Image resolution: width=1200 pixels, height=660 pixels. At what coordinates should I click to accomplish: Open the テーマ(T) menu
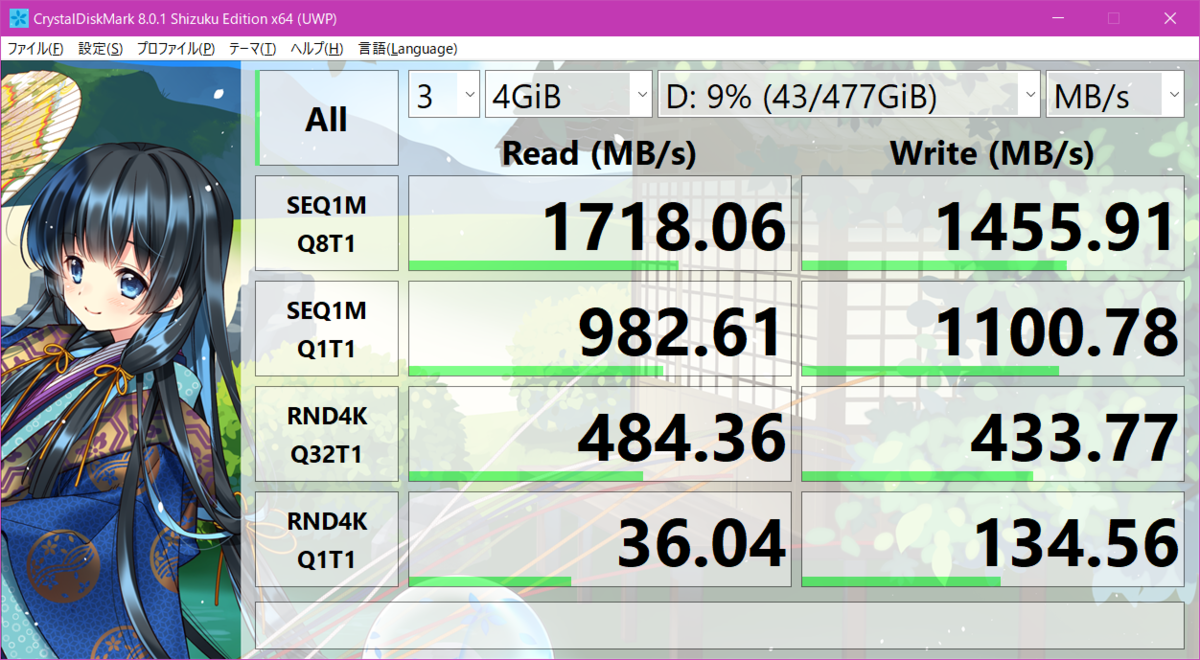point(252,48)
